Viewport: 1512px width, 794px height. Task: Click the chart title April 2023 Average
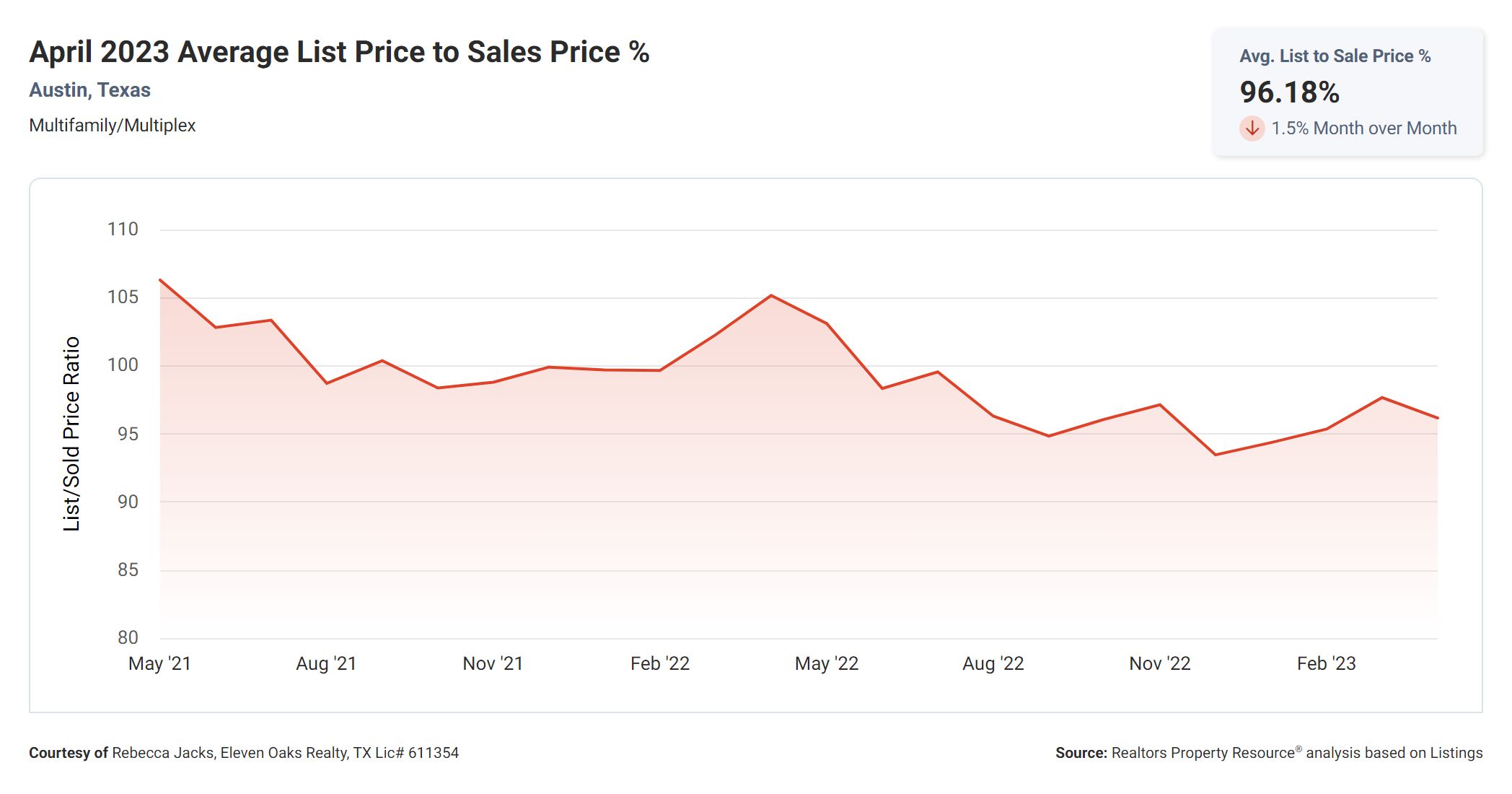coord(339,52)
